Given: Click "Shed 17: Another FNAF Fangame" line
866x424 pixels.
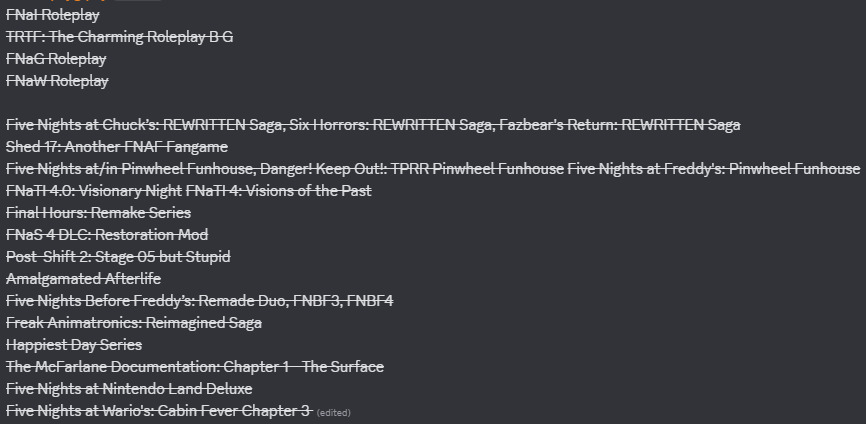Looking at the screenshot, I should (x=117, y=147).
